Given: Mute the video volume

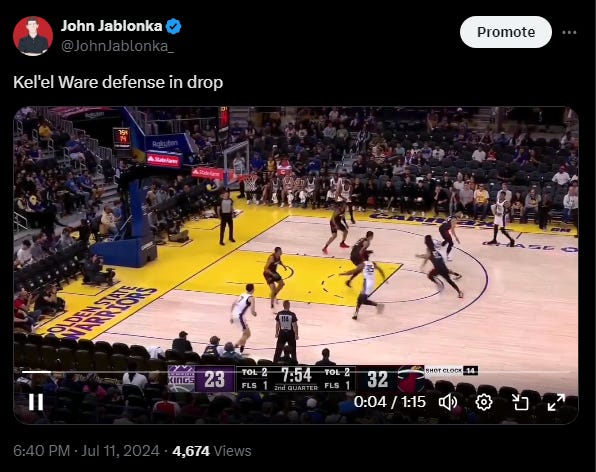Looking at the screenshot, I should [449, 402].
